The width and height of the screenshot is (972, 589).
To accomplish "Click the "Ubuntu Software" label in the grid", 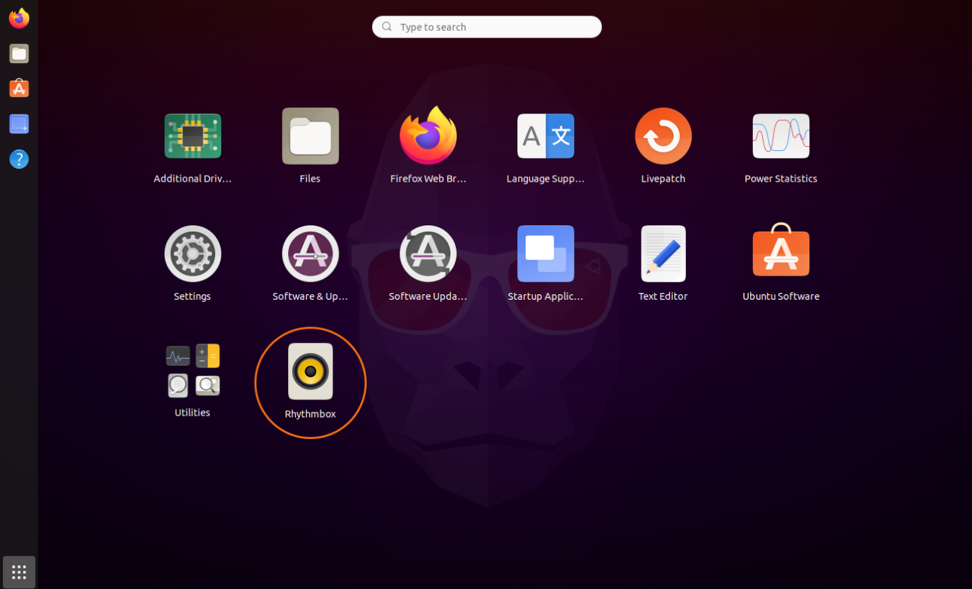I will [781, 296].
